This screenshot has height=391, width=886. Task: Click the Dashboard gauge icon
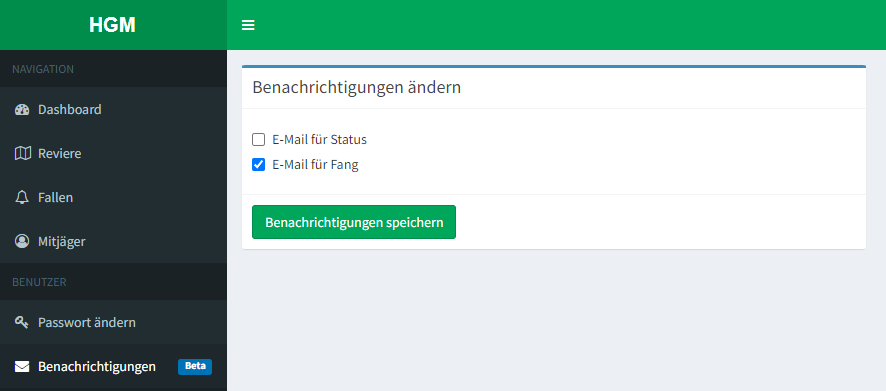[x=22, y=110]
